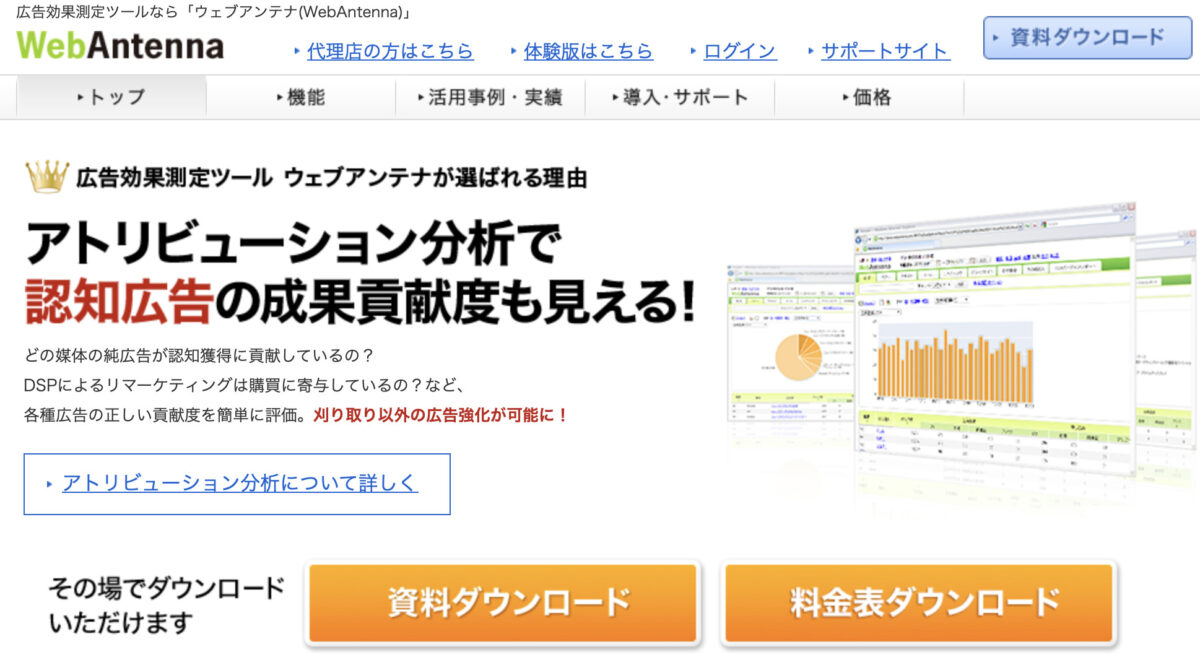Open the 代理店の方はこちら link
The width and height of the screenshot is (1200, 670).
pos(390,51)
